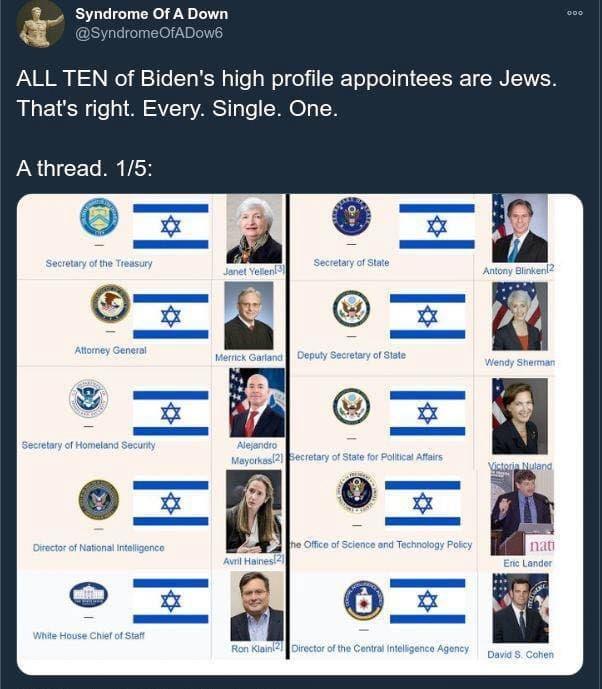This screenshot has height=689, width=602.
Task: Select the Homeland Security department seal
Action: pyautogui.click(x=89, y=399)
